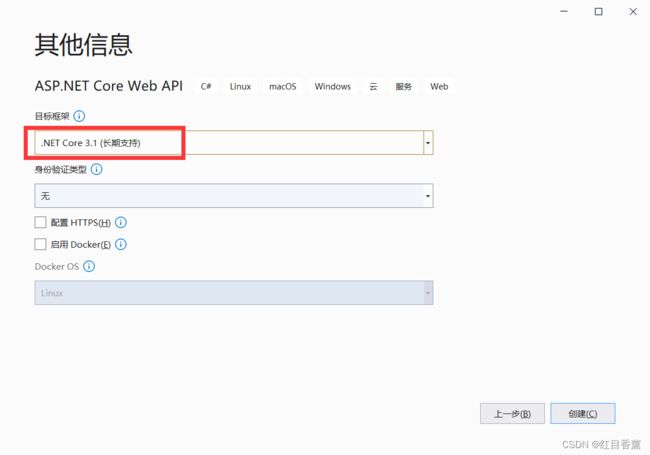
Task: Click the info icon beside 目标框架
Action: [x=79, y=116]
